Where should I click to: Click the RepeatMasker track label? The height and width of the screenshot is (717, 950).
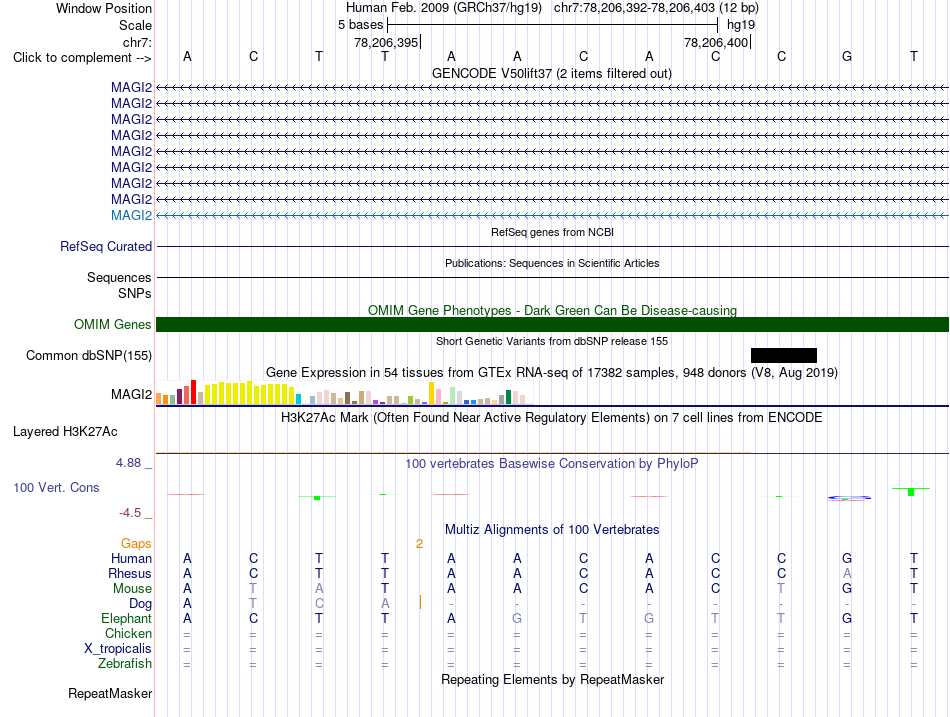pos(110,693)
